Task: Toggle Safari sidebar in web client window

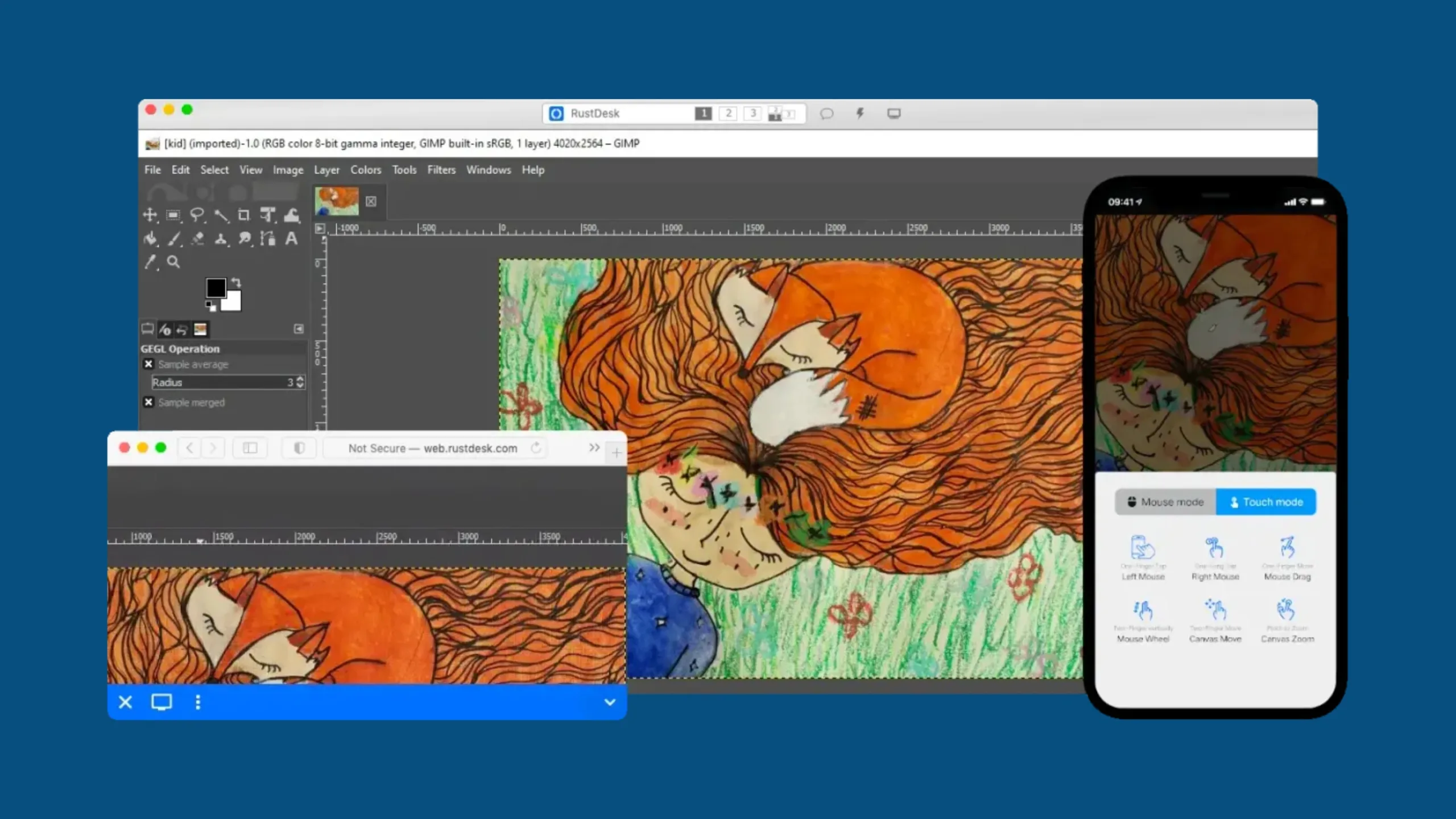Action: (x=250, y=448)
